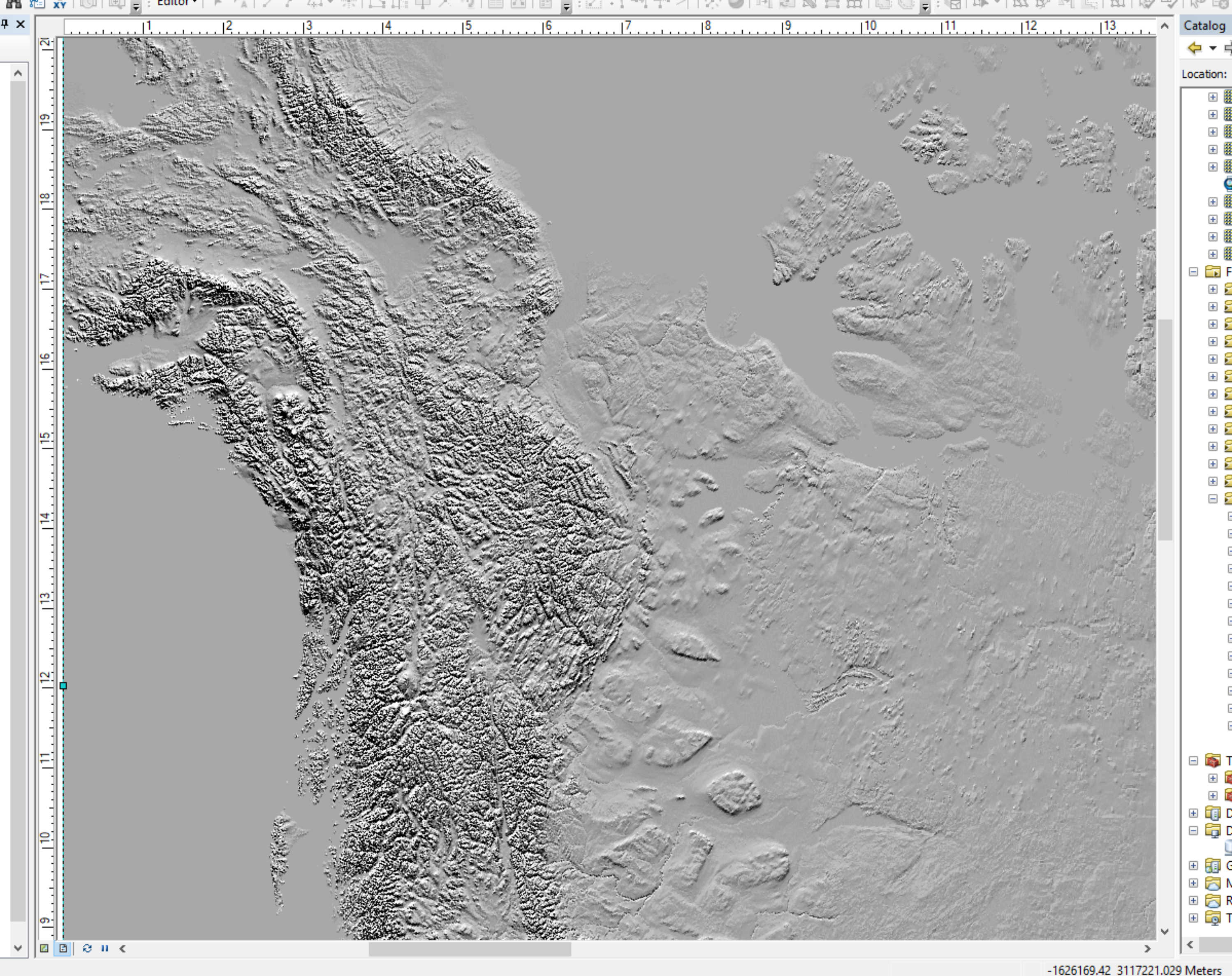Pin the left docked panel
Screen dimensions: 1232x976
pos(5,24)
